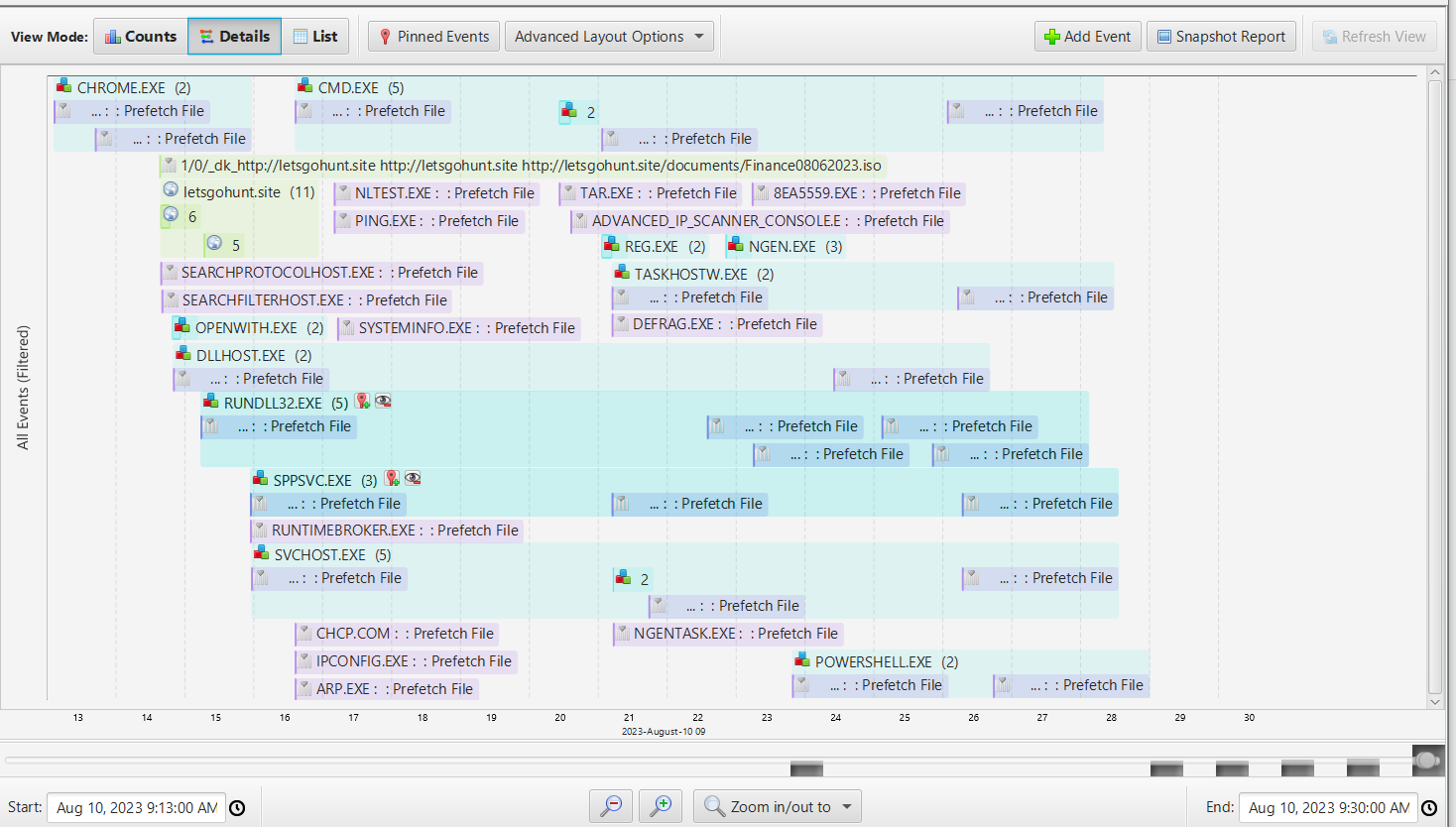The width and height of the screenshot is (1456, 827).
Task: Select ADVANCED_IP_SCANNER_CONSOLE.E Prefetch File event
Action: 760,221
